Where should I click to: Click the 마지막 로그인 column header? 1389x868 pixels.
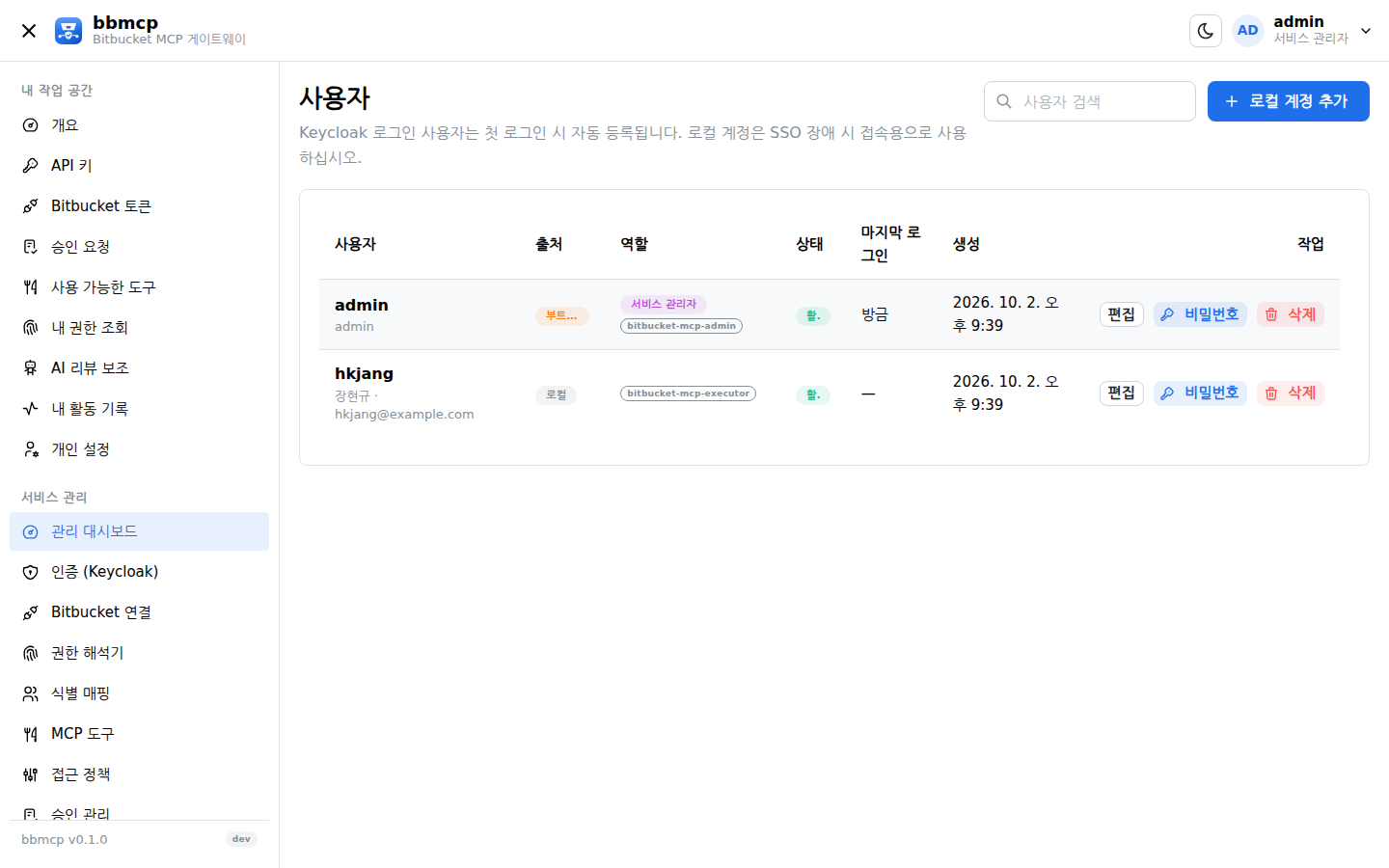[890, 244]
